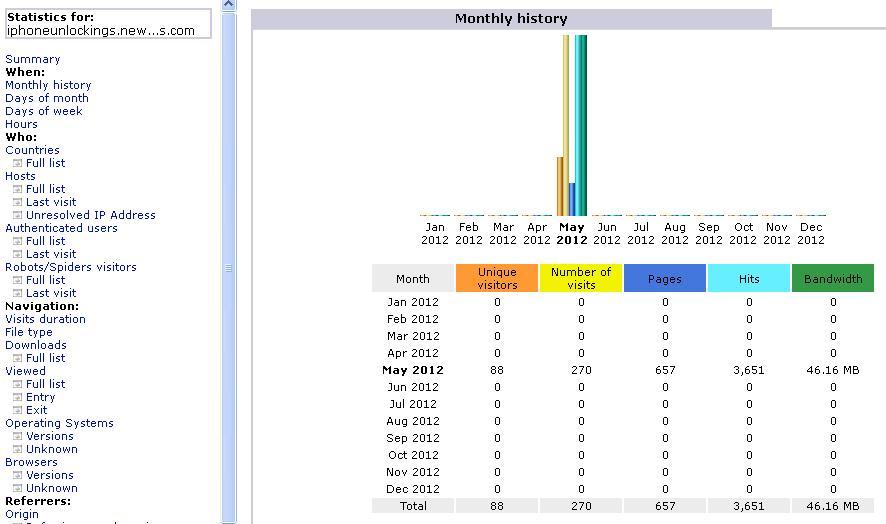
Task: Open the Days of week report
Action: (x=44, y=111)
